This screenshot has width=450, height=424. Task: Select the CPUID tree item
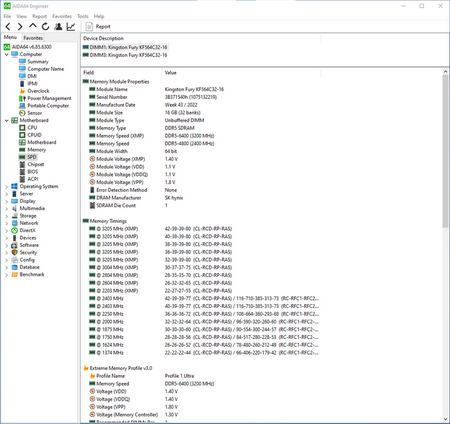[34, 135]
